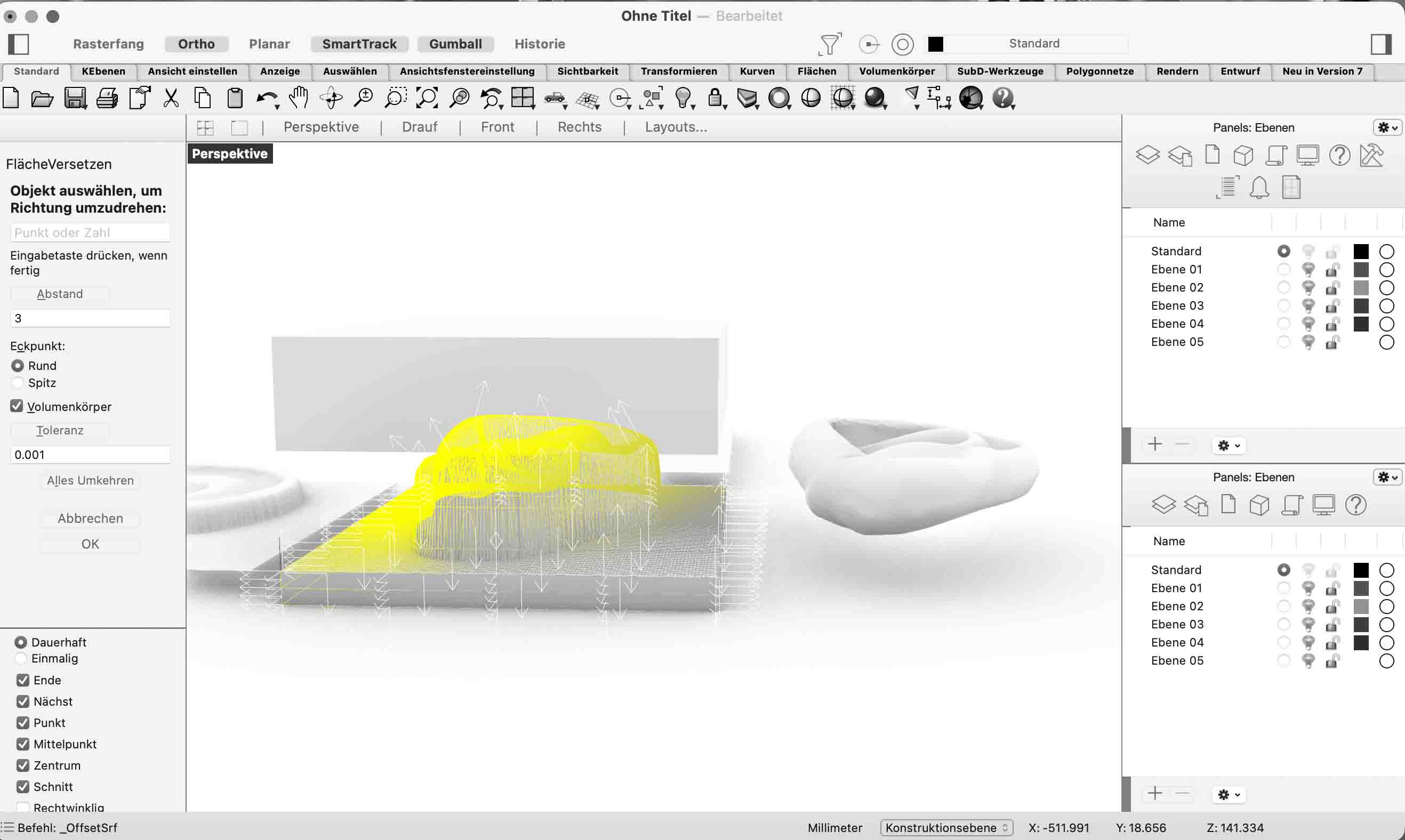This screenshot has width=1405, height=840.
Task: Click the notifications bell panel icon
Action: [x=1259, y=188]
